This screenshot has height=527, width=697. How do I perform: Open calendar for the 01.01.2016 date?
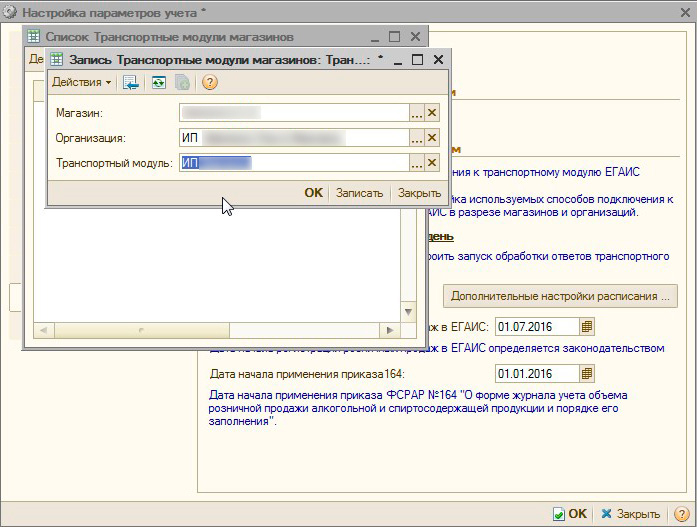point(588,374)
